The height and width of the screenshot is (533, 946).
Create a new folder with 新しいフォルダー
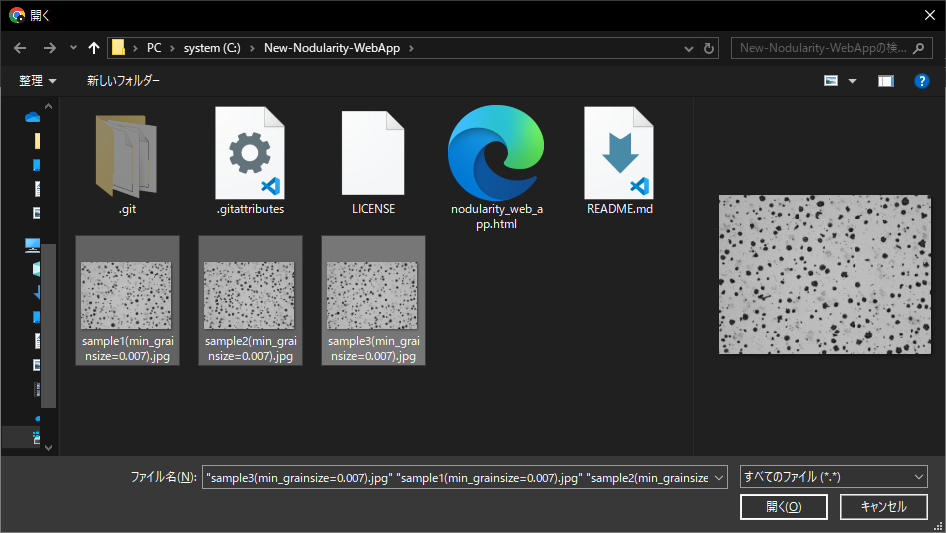tap(123, 81)
